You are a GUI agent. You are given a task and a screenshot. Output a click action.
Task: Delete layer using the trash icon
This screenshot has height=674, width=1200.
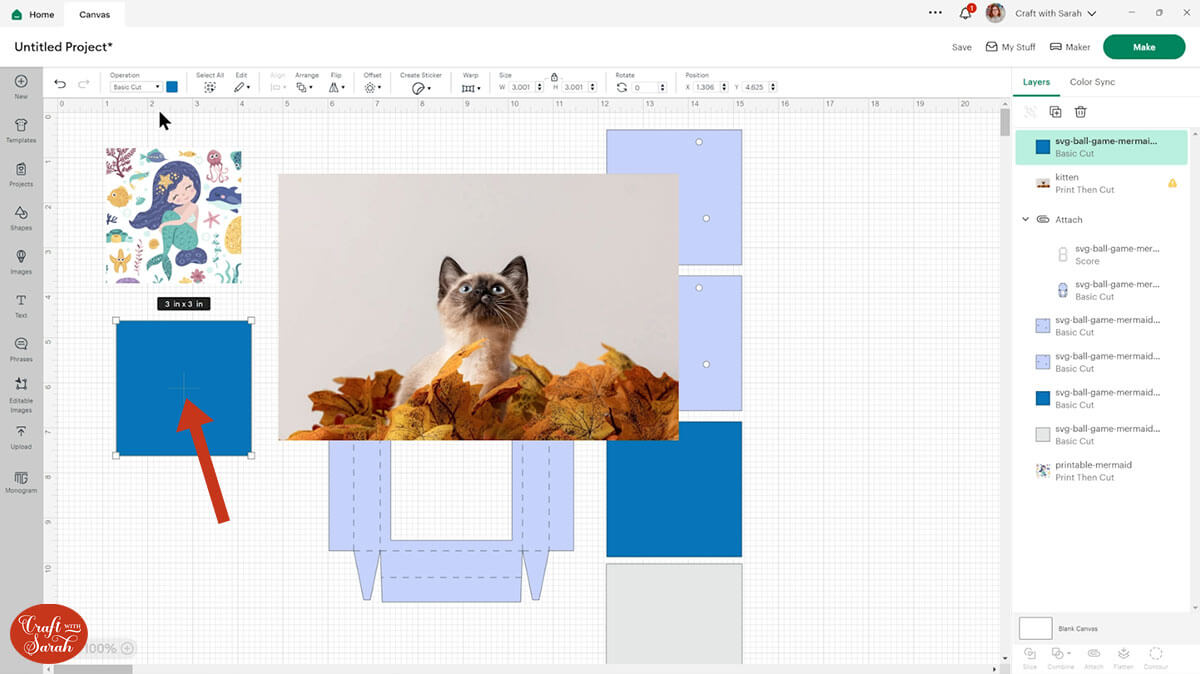[x=1080, y=112]
